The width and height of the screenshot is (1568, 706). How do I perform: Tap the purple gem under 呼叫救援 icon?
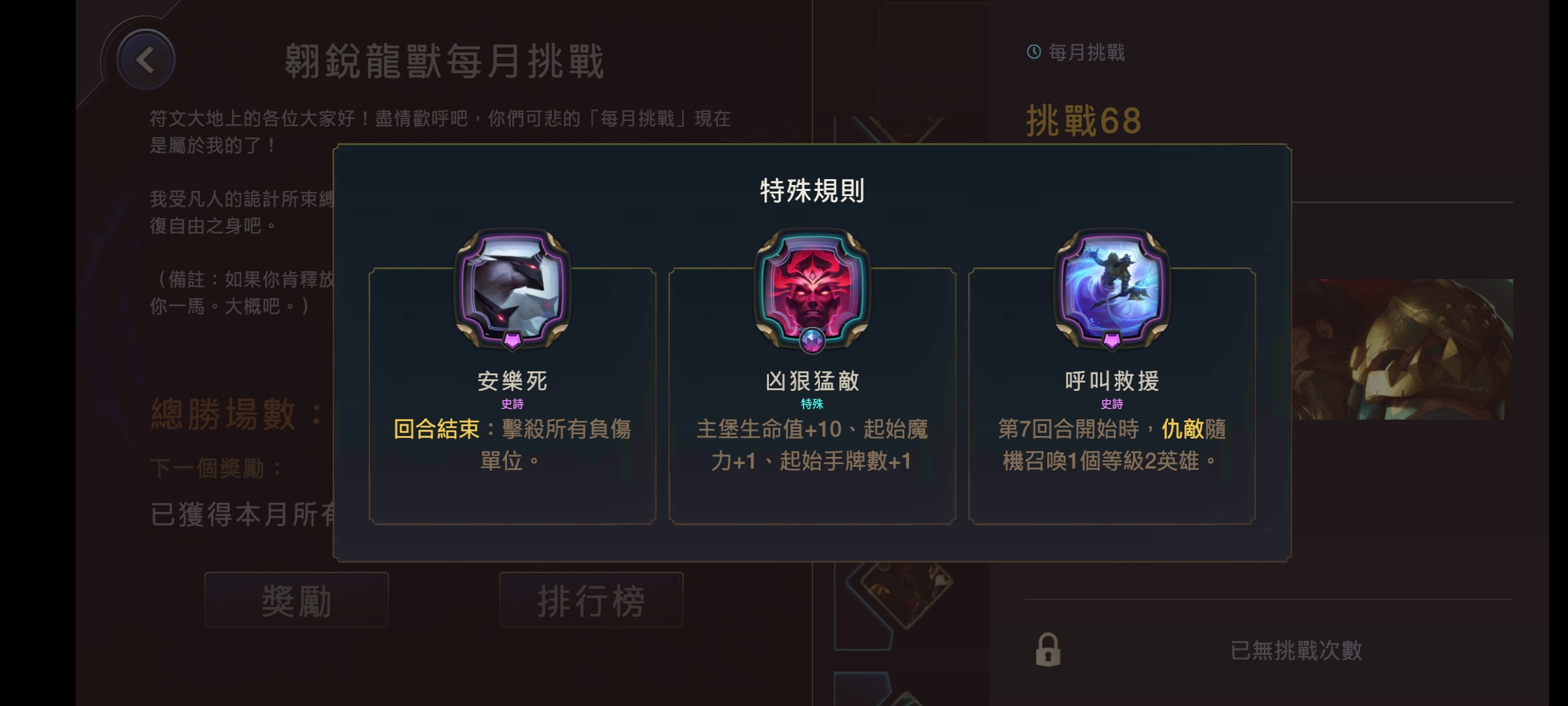click(x=1112, y=341)
